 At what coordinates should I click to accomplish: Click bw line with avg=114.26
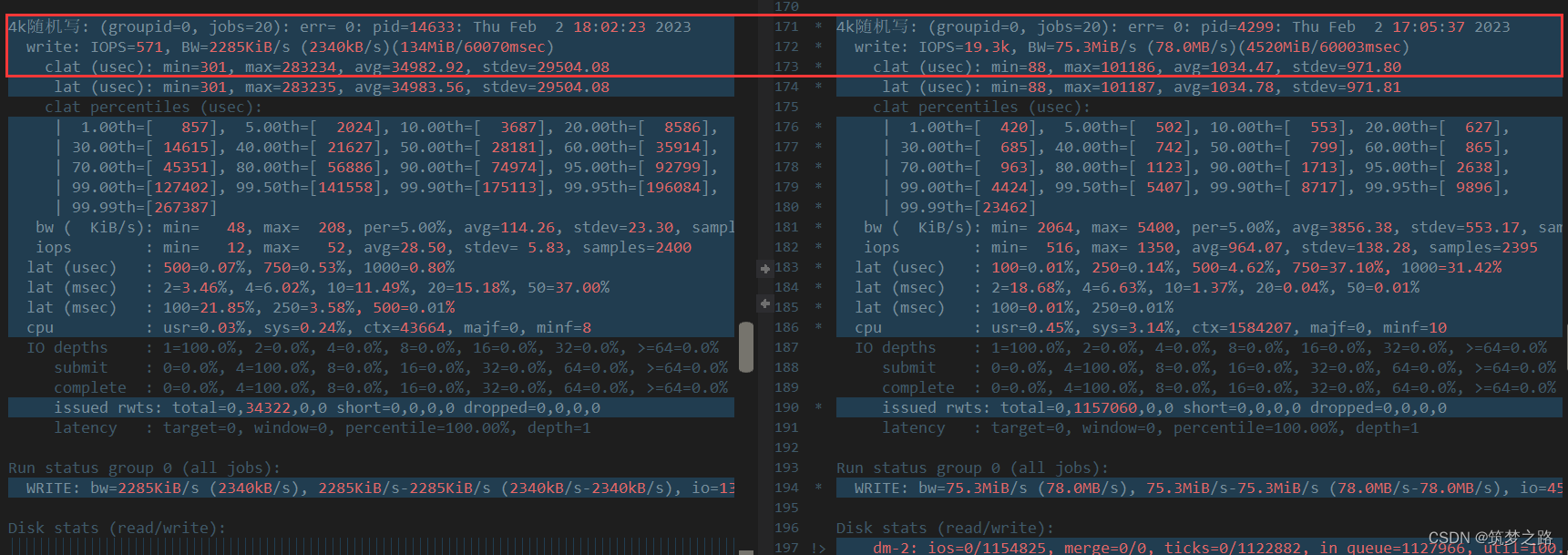(384, 228)
